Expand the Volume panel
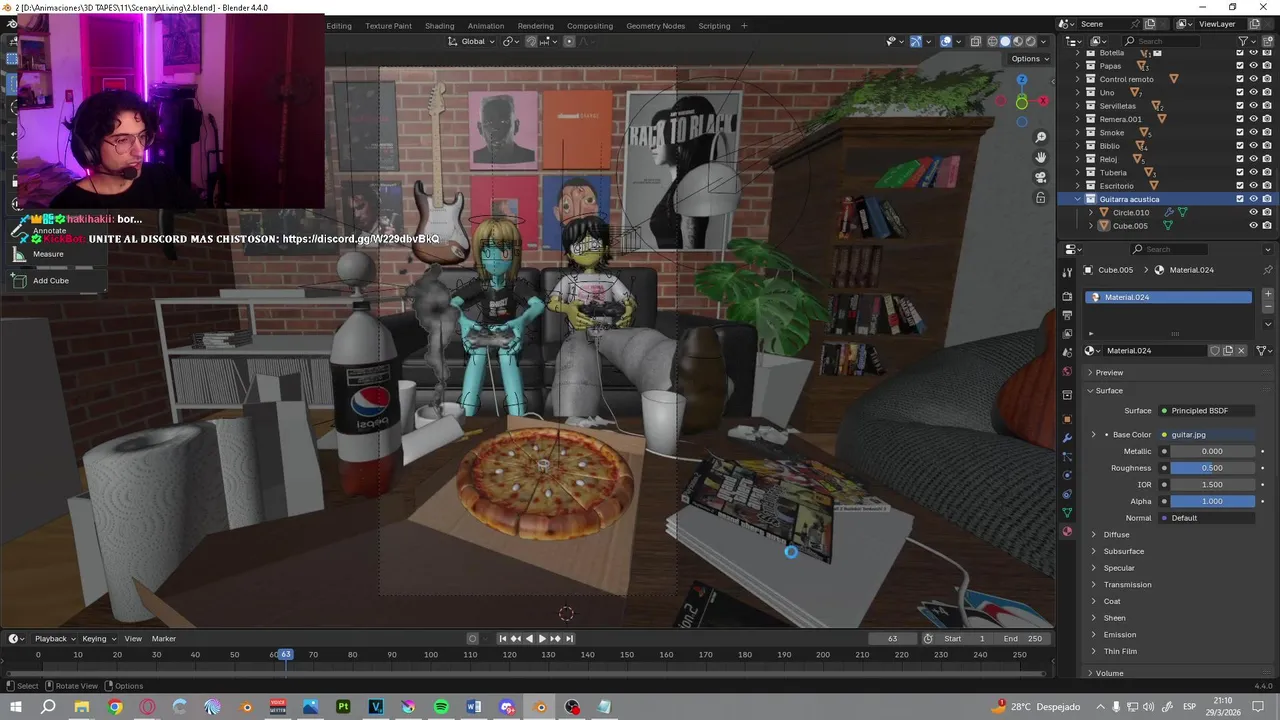The height and width of the screenshot is (720, 1280). pos(1109,673)
